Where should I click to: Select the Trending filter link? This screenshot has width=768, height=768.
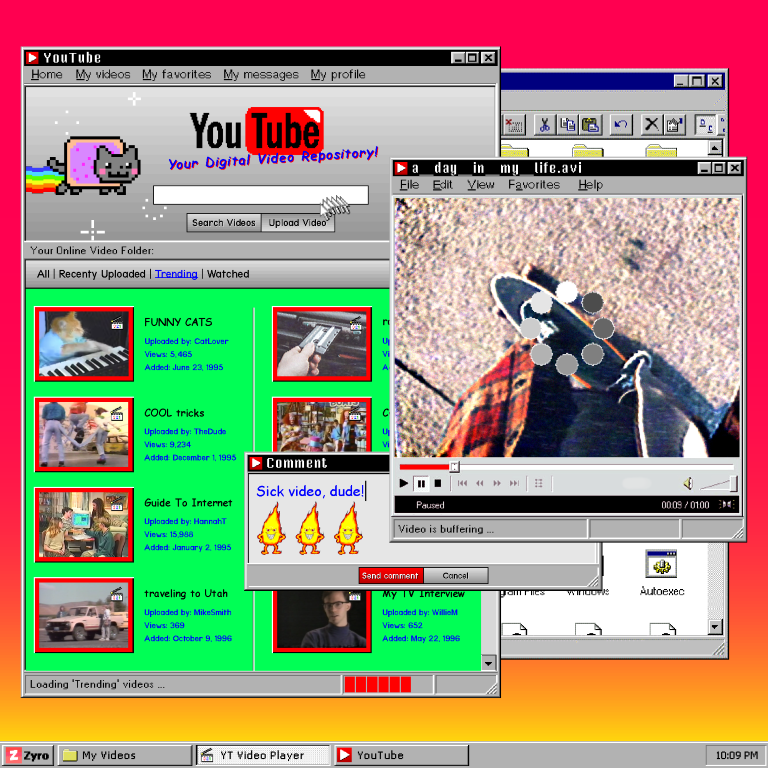(x=176, y=274)
